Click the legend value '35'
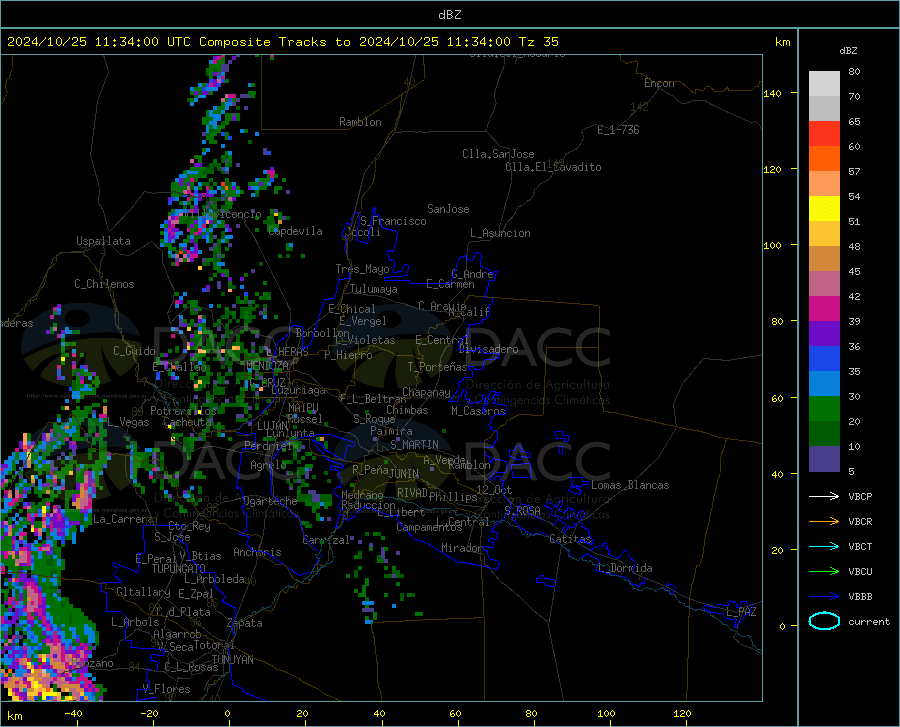This screenshot has width=900, height=727. pos(854,371)
